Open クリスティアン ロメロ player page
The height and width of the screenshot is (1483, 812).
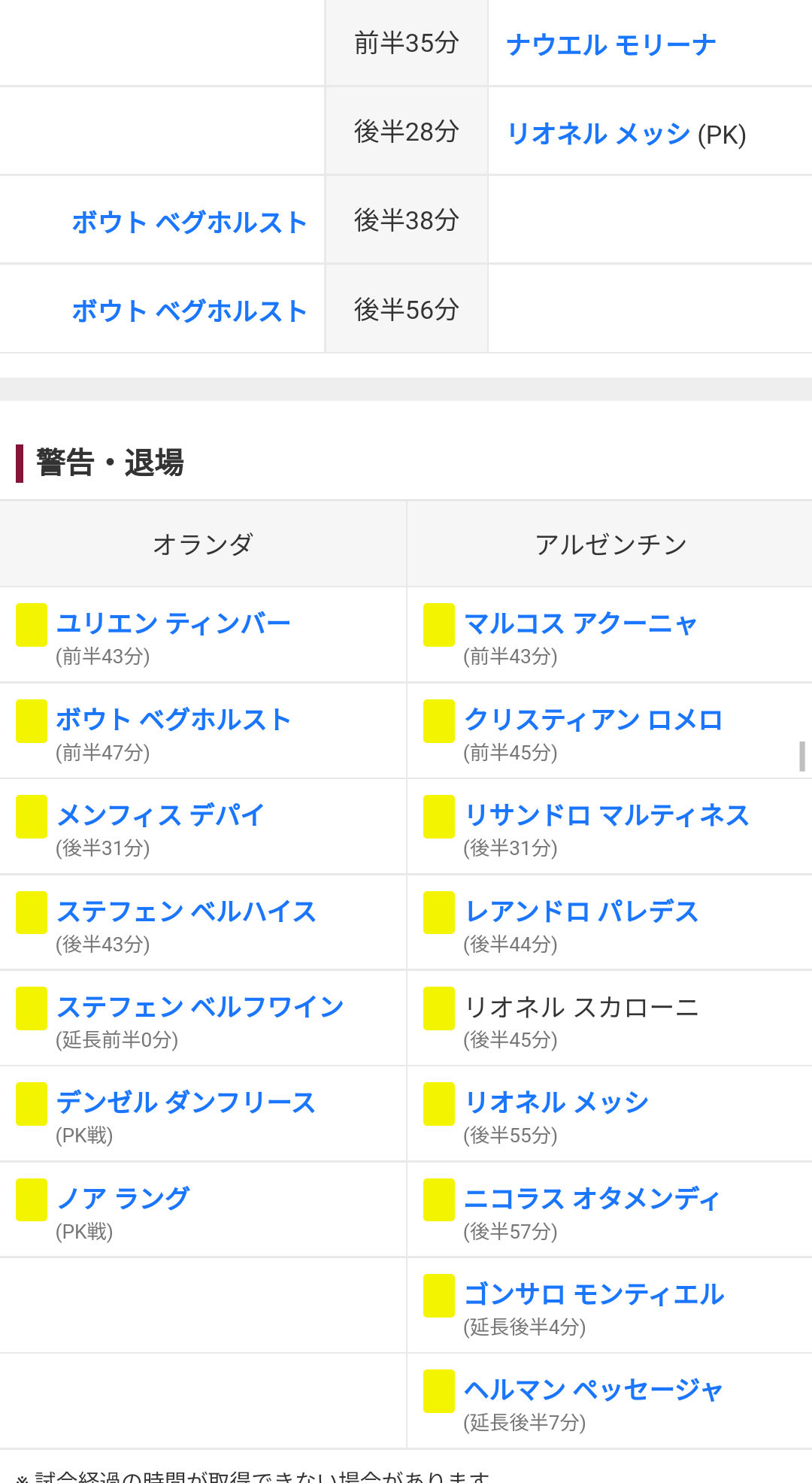click(x=593, y=720)
